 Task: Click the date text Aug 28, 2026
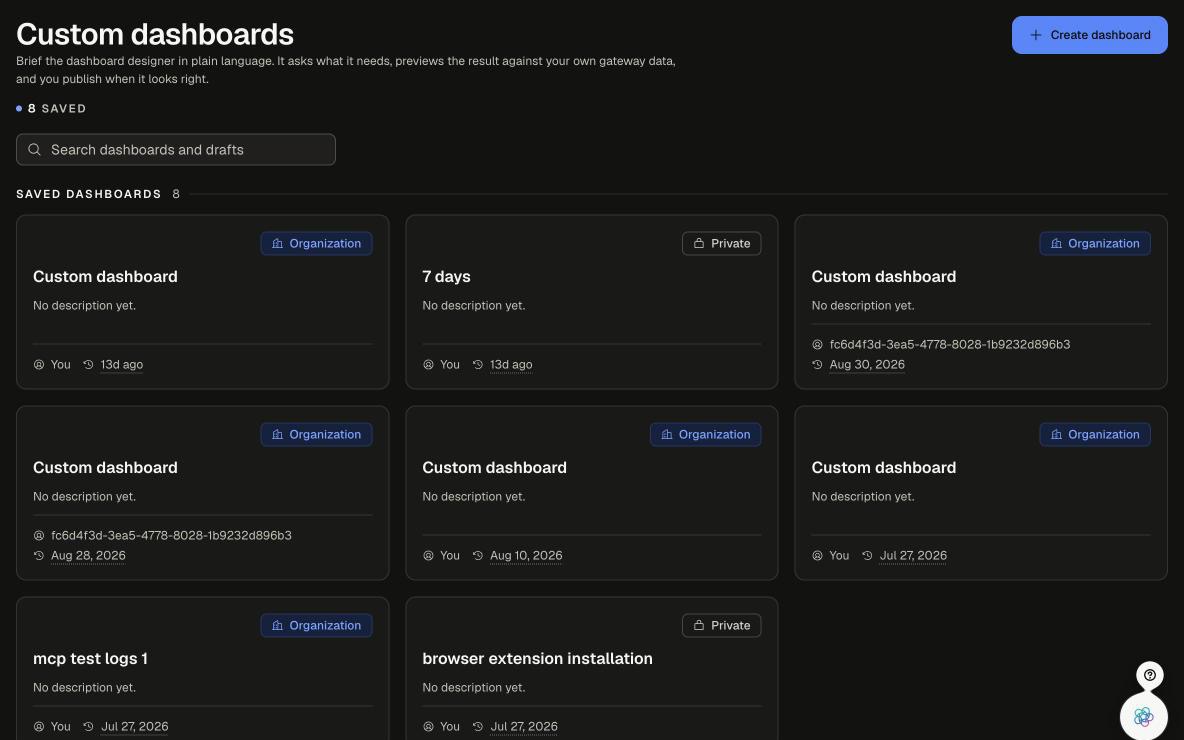pyautogui.click(x=88, y=556)
